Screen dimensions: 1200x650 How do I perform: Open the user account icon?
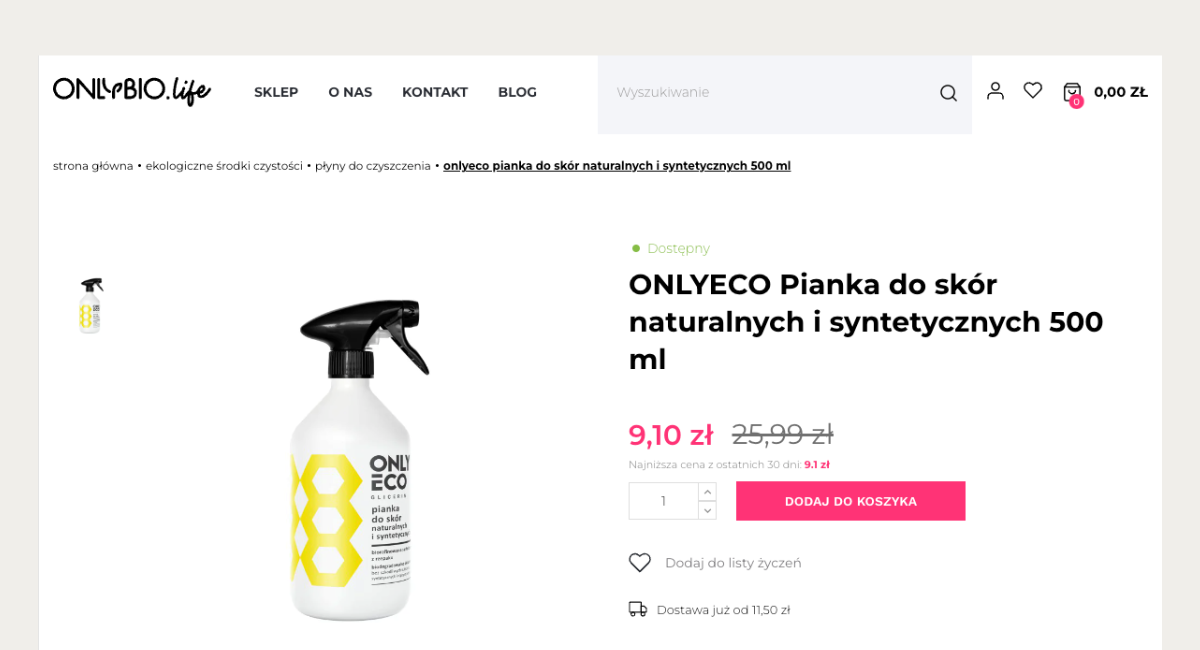995,91
